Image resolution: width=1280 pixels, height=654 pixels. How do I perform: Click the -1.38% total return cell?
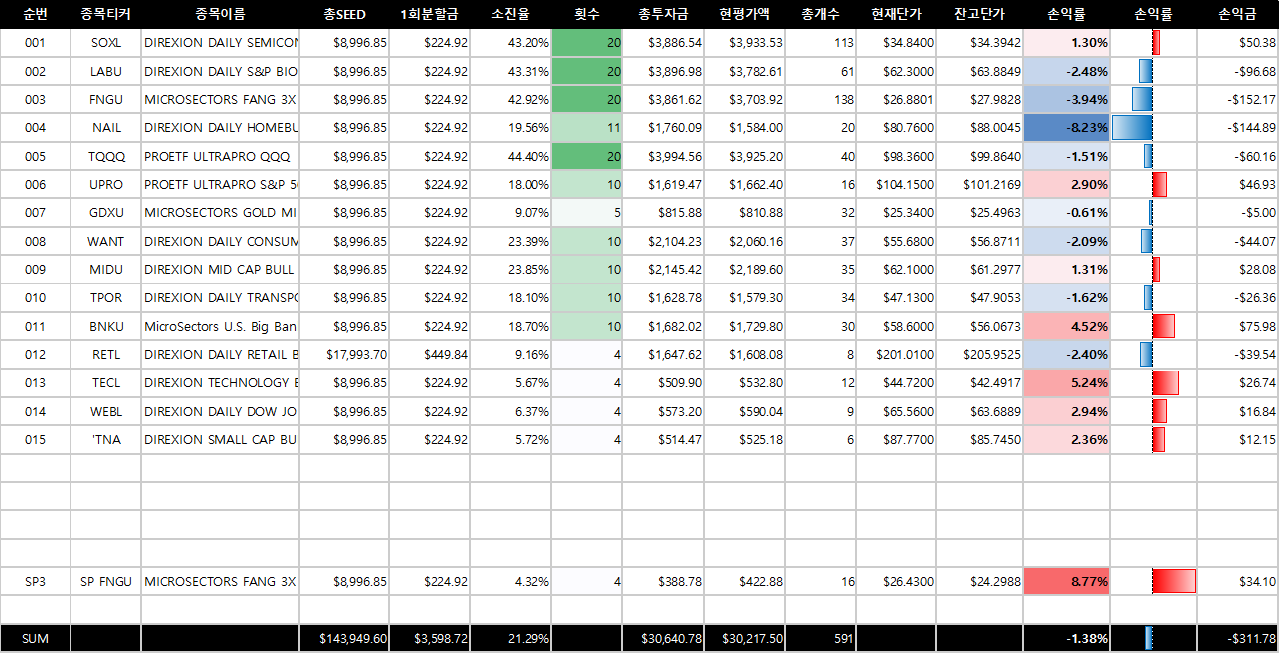(x=1066, y=639)
